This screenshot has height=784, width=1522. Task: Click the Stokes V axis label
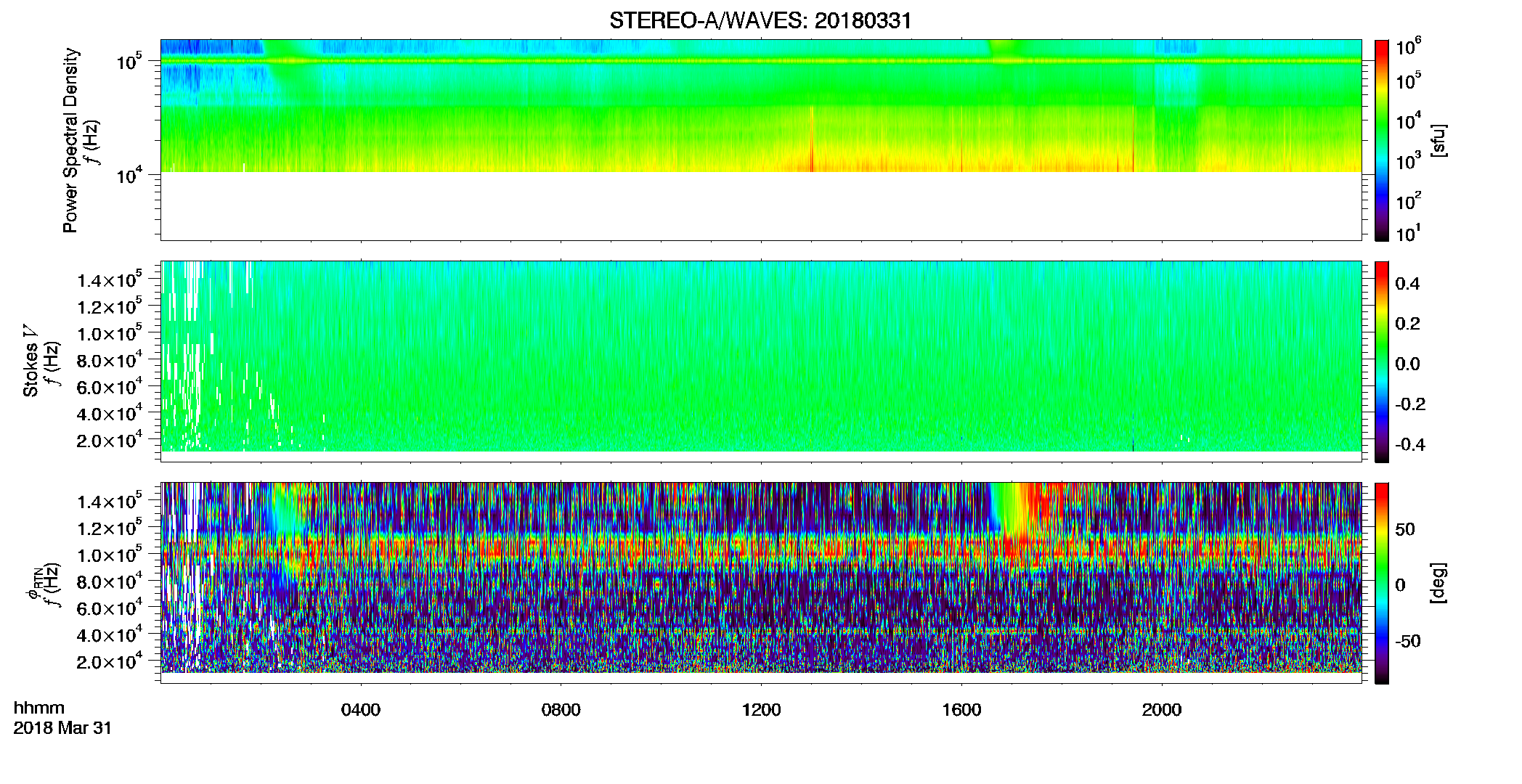pos(30,362)
